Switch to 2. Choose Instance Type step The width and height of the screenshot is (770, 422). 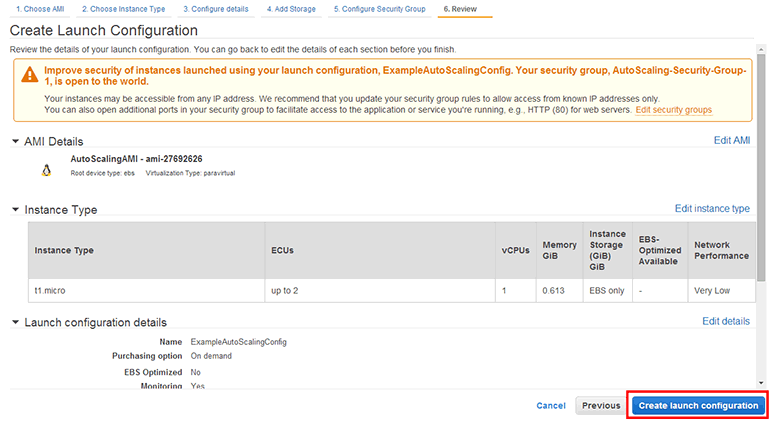124,9
